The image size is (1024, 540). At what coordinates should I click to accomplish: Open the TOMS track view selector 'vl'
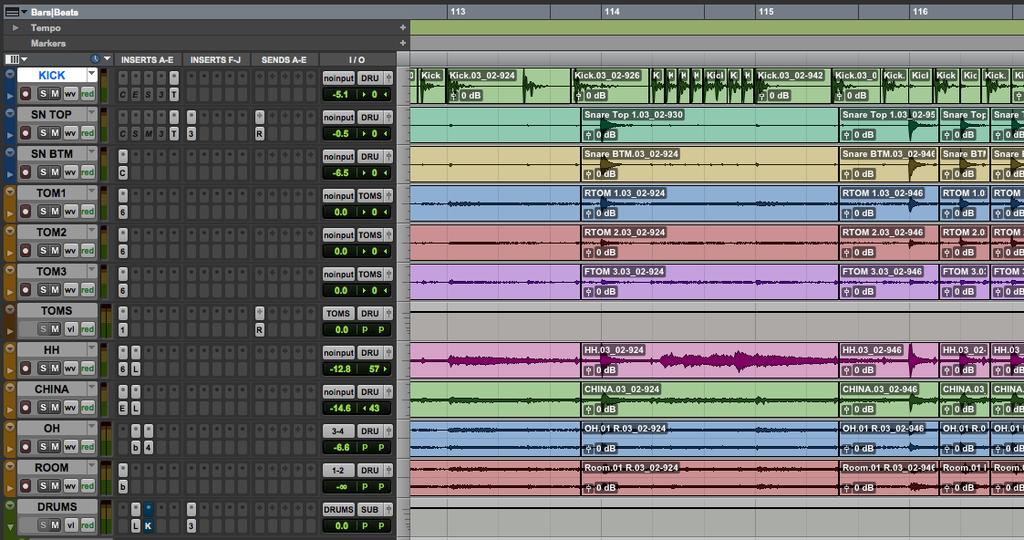coord(71,328)
